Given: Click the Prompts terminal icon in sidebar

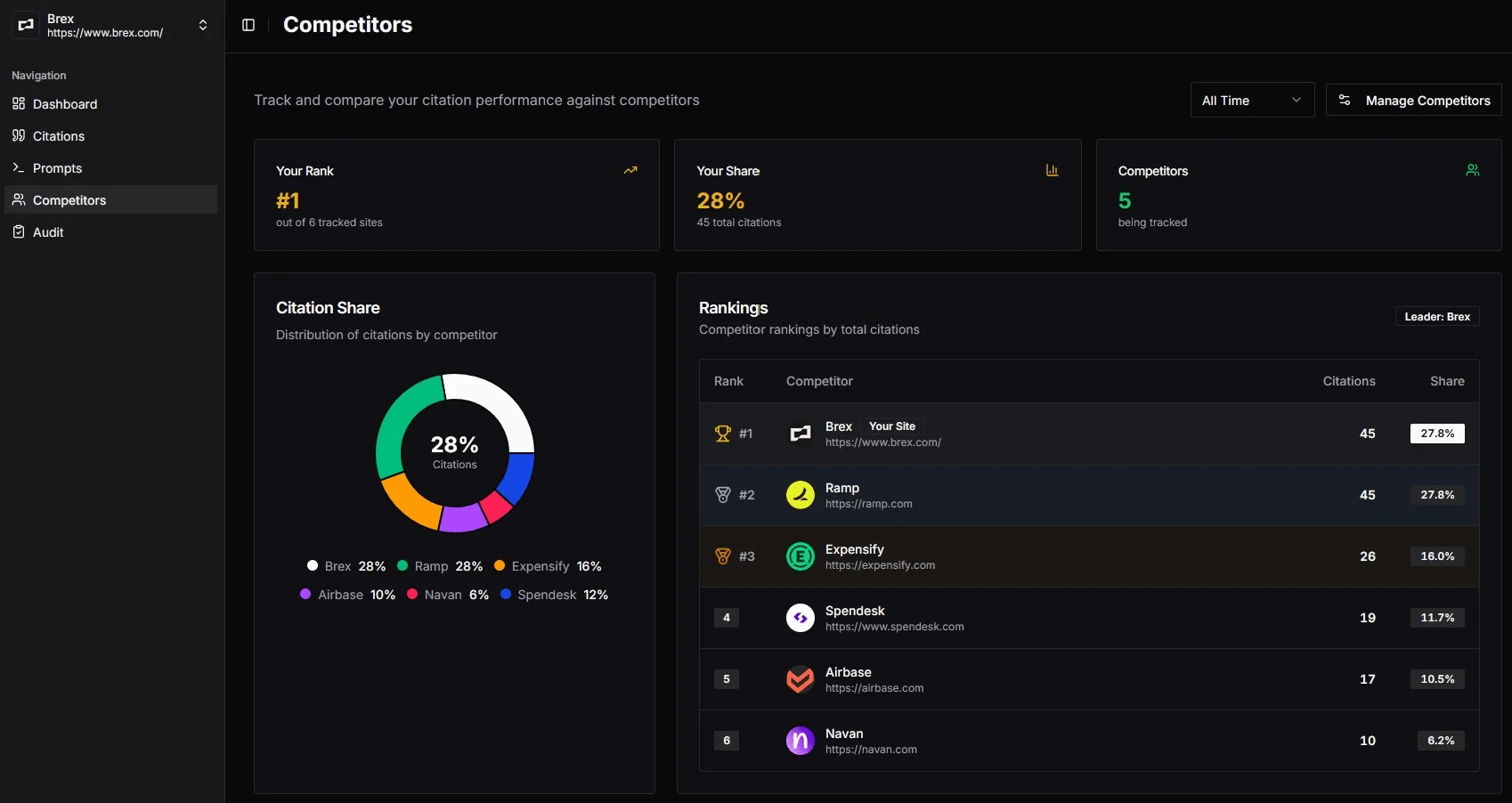Looking at the screenshot, I should tap(19, 167).
